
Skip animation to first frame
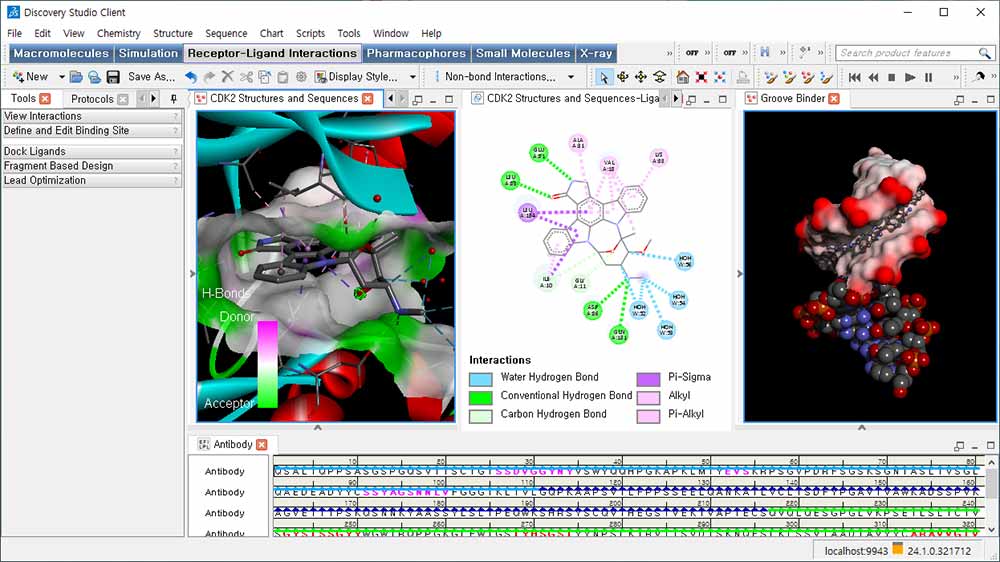point(855,77)
